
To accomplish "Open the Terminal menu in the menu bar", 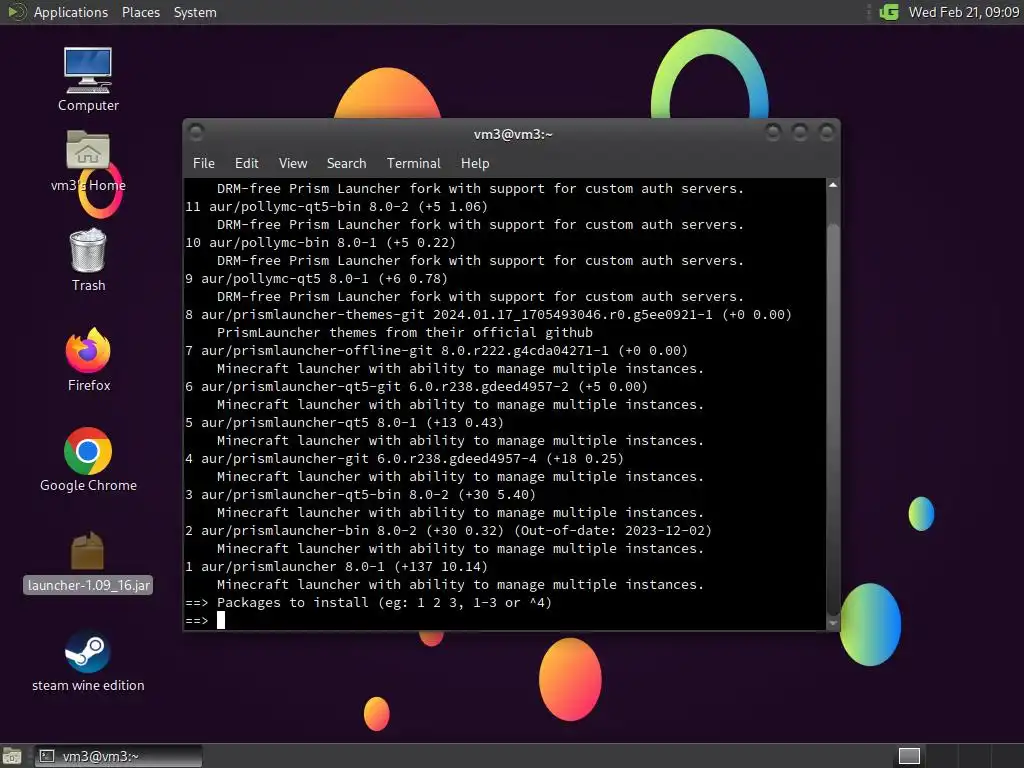I will [x=413, y=163].
